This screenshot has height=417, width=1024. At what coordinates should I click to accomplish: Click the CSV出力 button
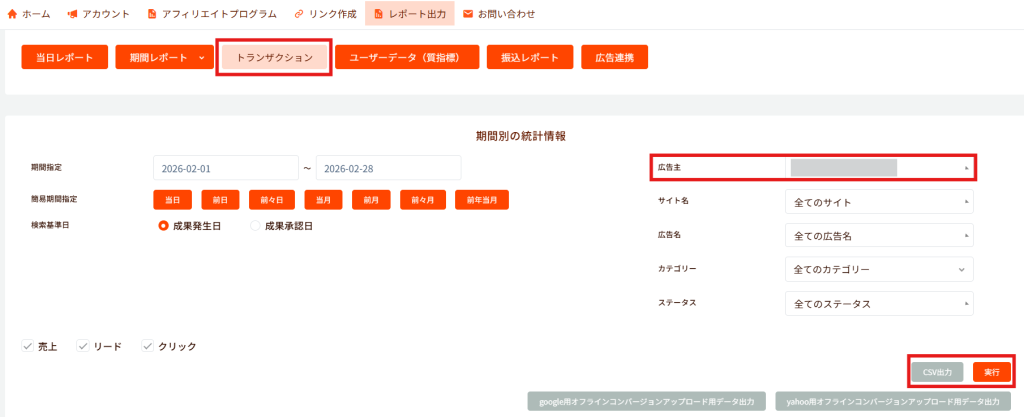coord(937,371)
